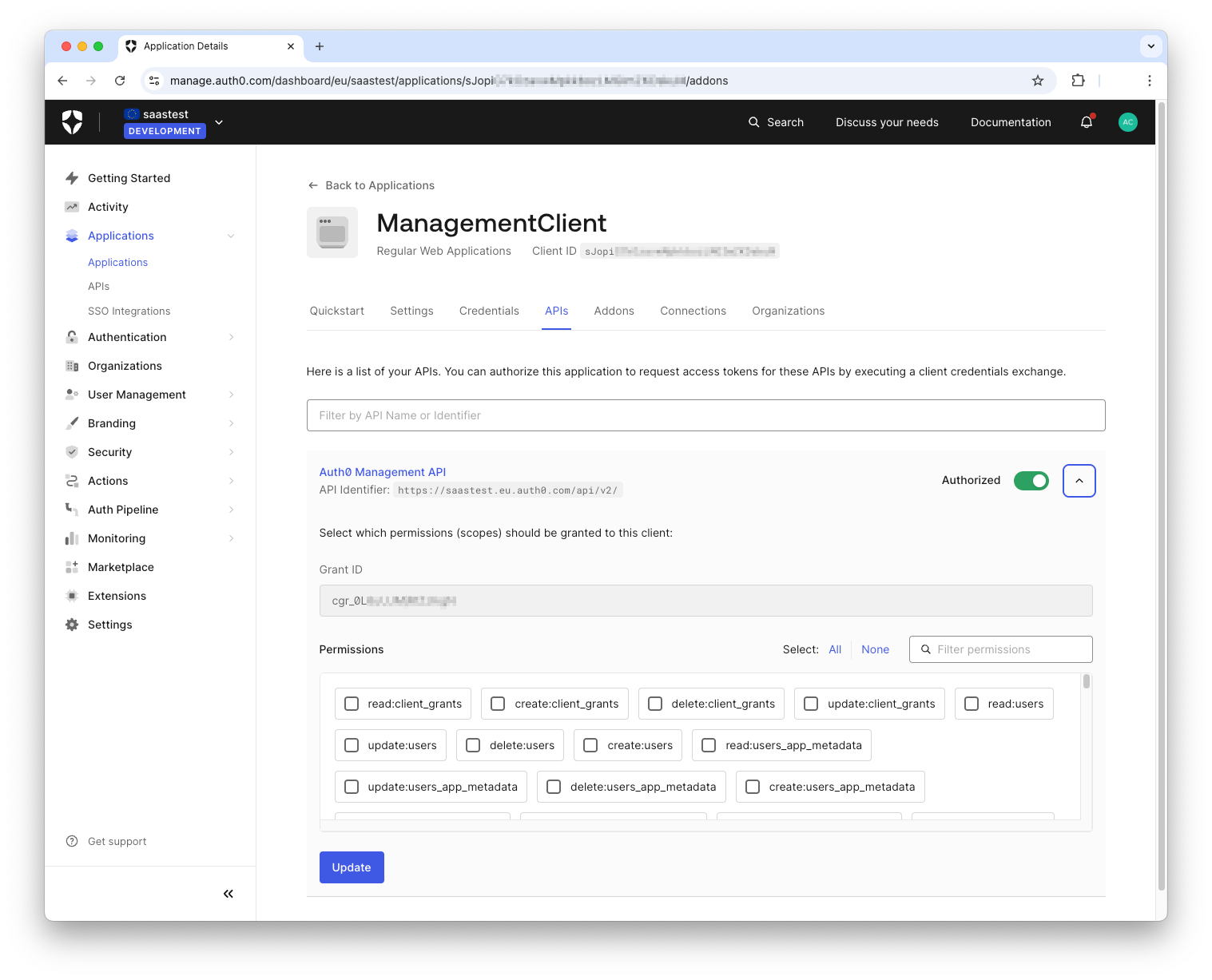Select All permissions
The image size is (1212, 980).
tap(835, 649)
